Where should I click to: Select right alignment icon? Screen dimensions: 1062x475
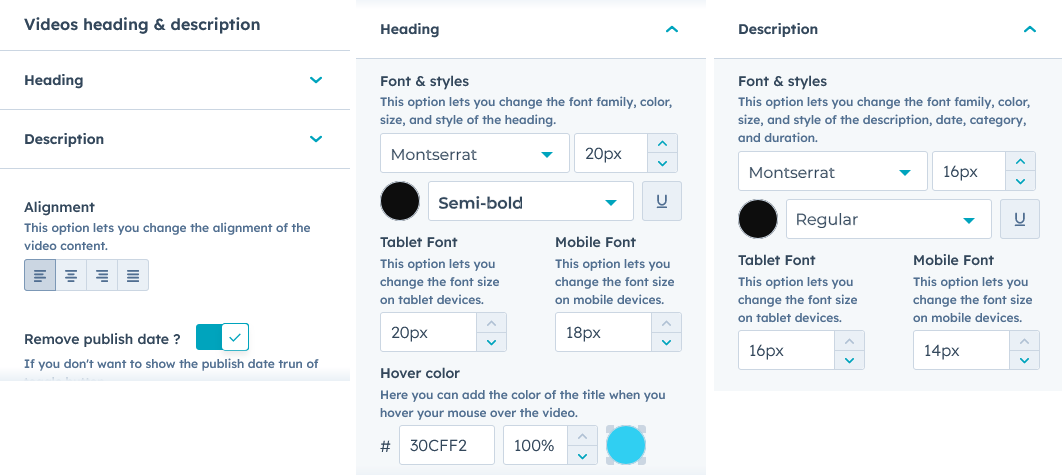point(102,275)
